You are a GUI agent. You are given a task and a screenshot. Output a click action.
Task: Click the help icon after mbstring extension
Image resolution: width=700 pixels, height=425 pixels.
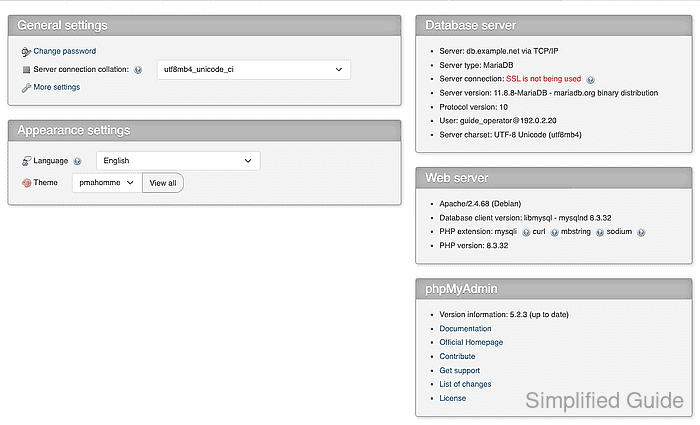(600, 233)
